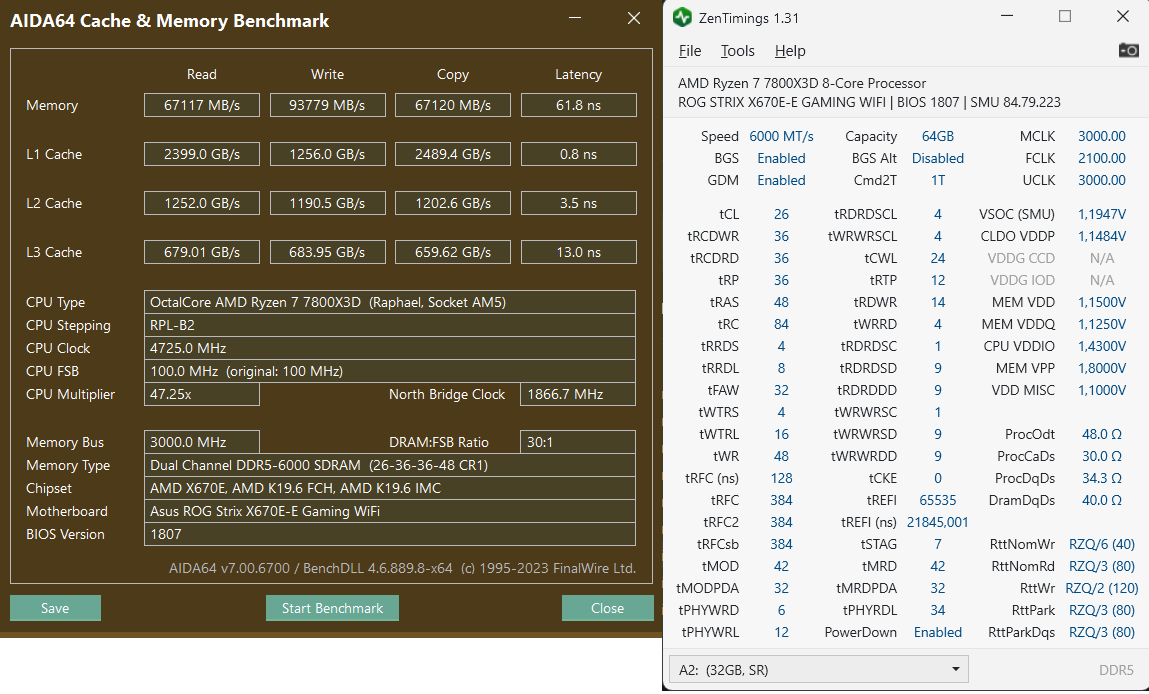Open the Tools menu in ZenTimings
1149x694 pixels.
737,51
